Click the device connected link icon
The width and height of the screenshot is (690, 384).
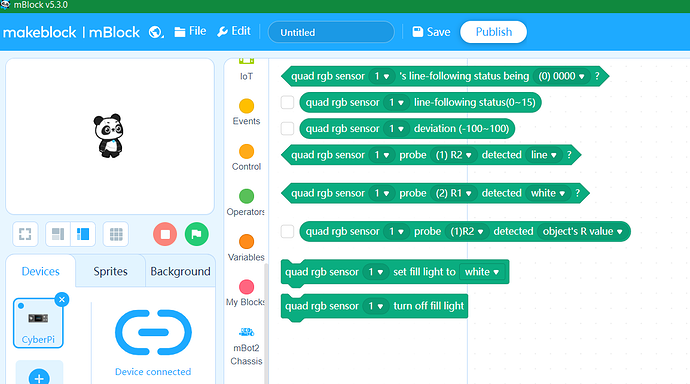tap(153, 333)
